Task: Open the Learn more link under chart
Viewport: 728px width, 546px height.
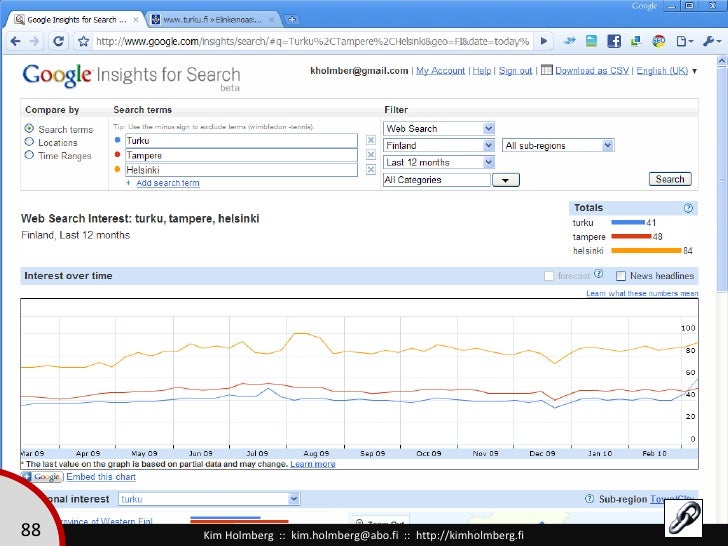Action: 312,464
